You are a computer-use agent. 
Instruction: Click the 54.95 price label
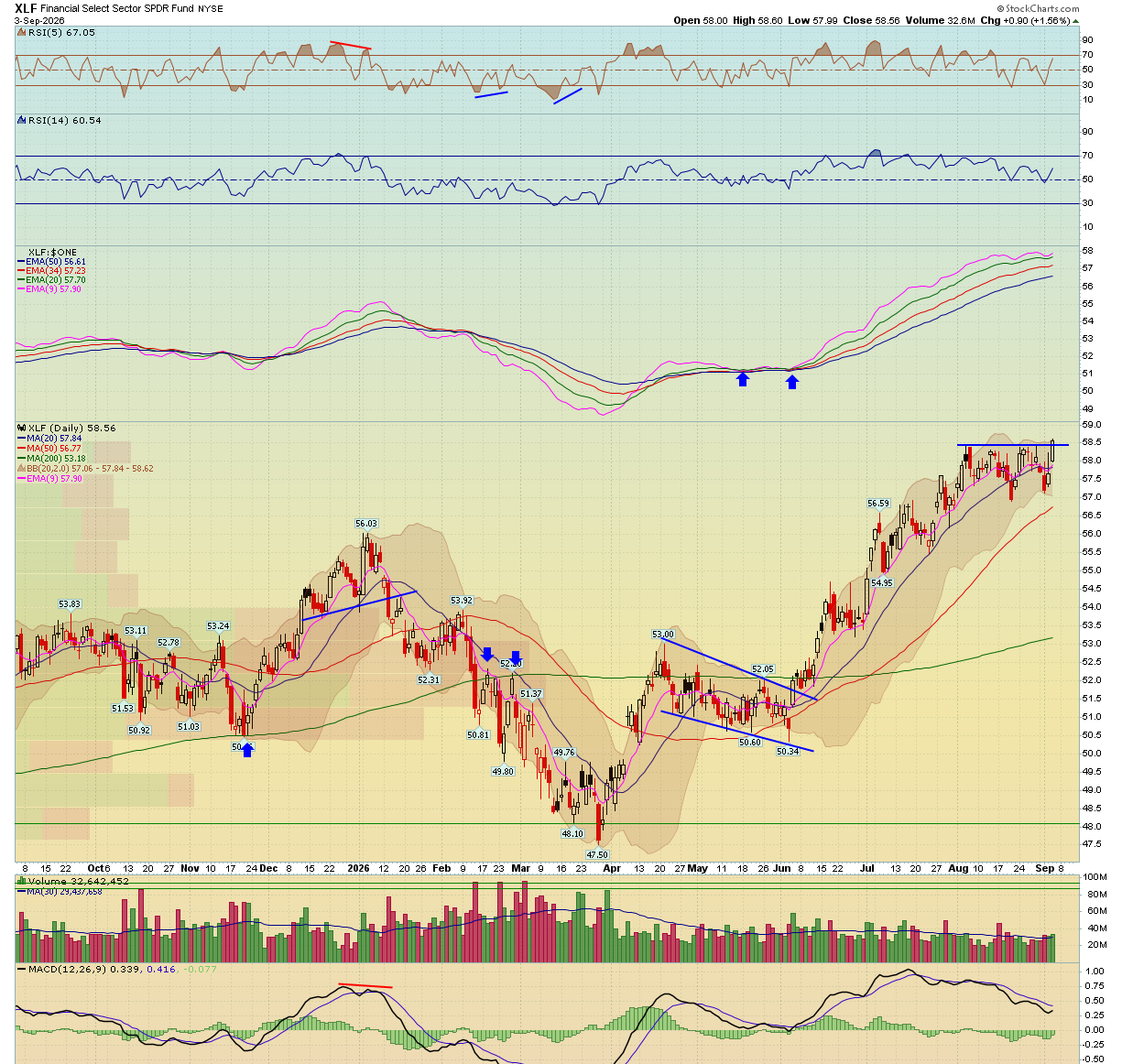(881, 583)
